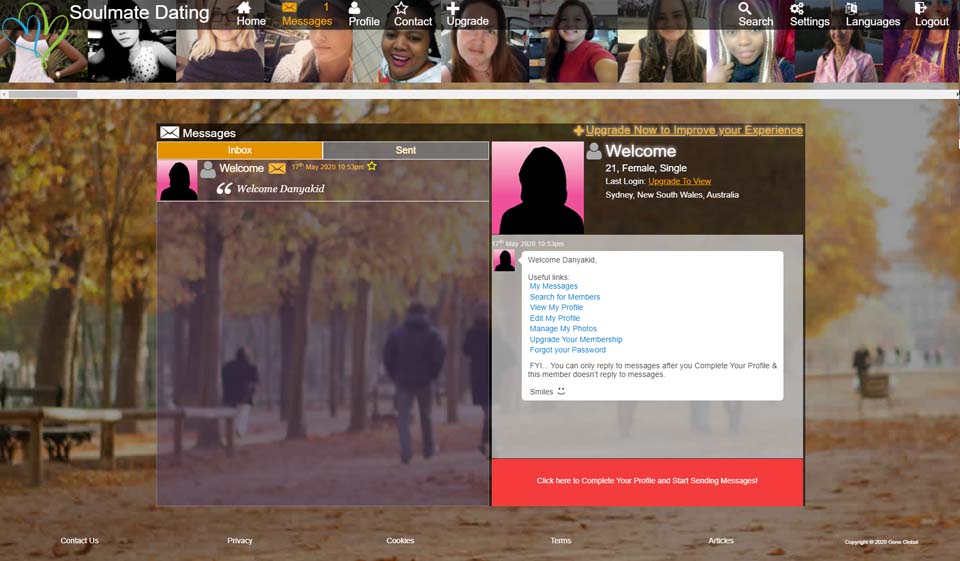The image size is (960, 561).
Task: Open Search magnifier icon
Action: click(x=745, y=8)
